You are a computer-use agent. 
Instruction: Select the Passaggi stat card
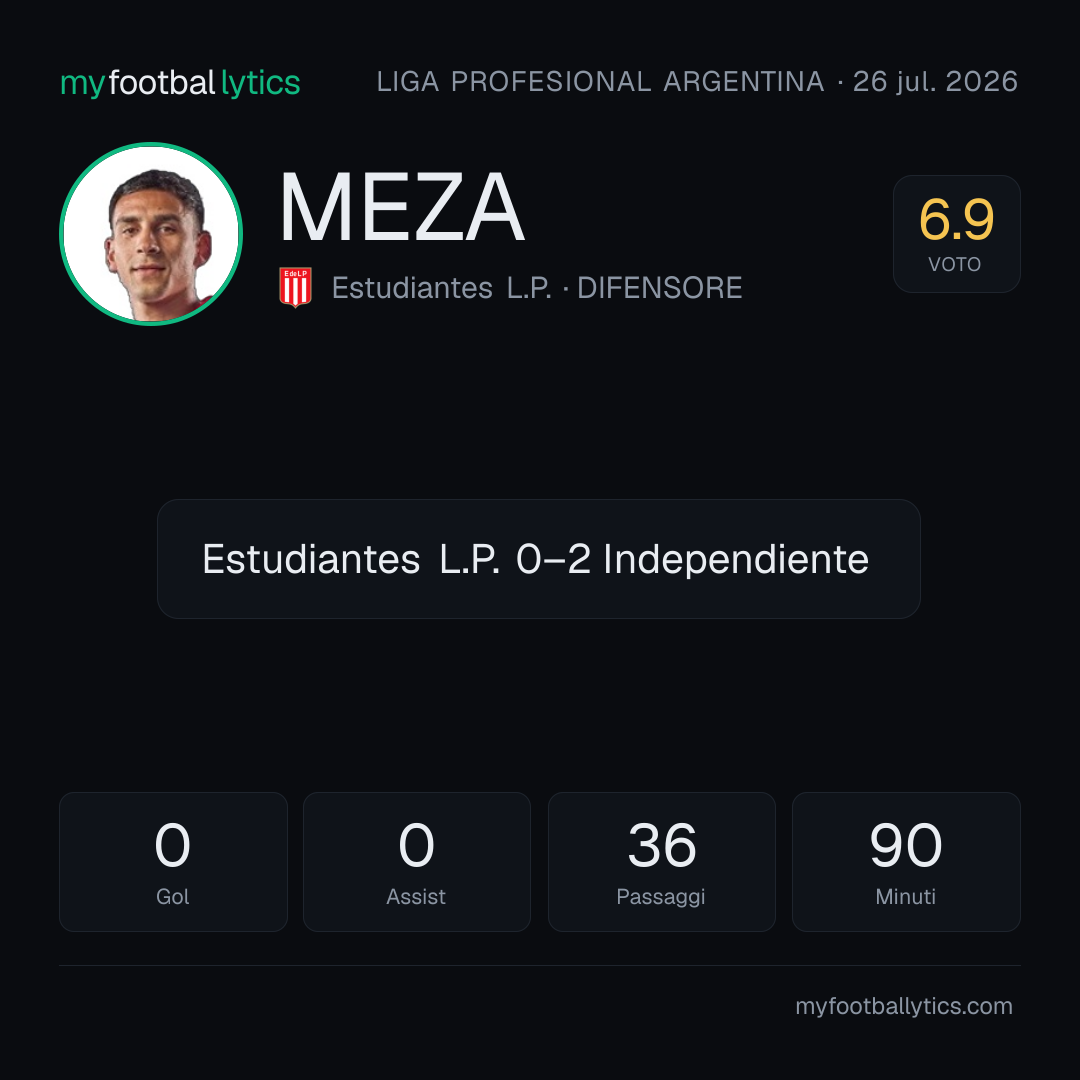pos(661,862)
